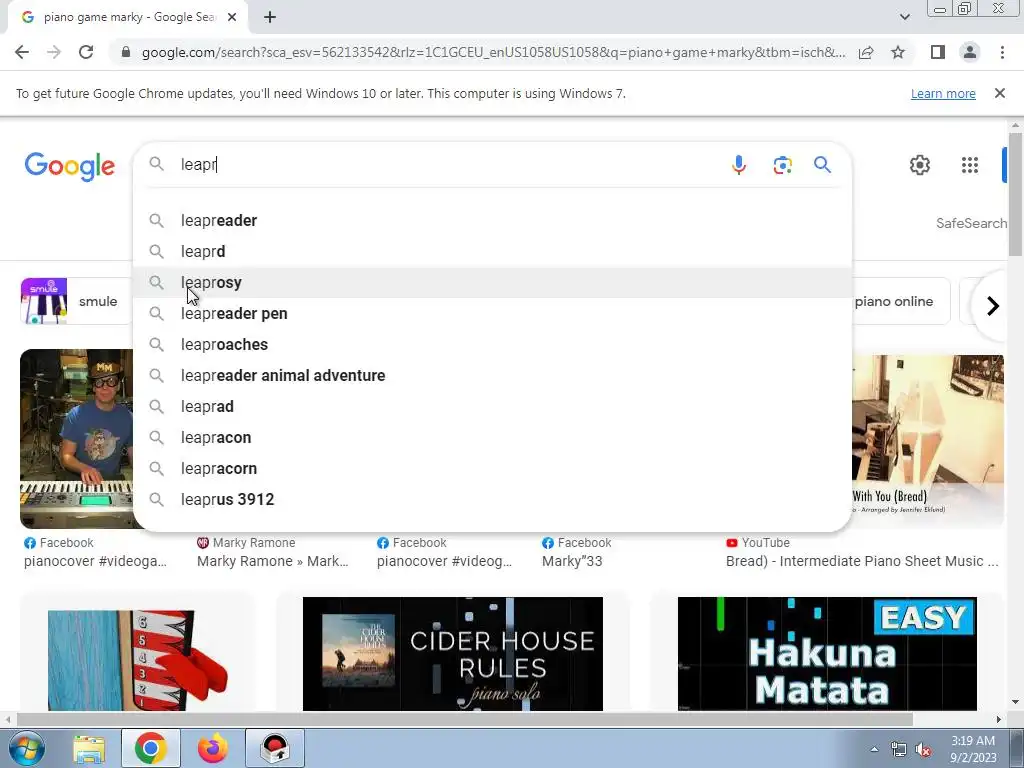Open a new browser tab
The width and height of the screenshot is (1024, 768).
click(270, 18)
